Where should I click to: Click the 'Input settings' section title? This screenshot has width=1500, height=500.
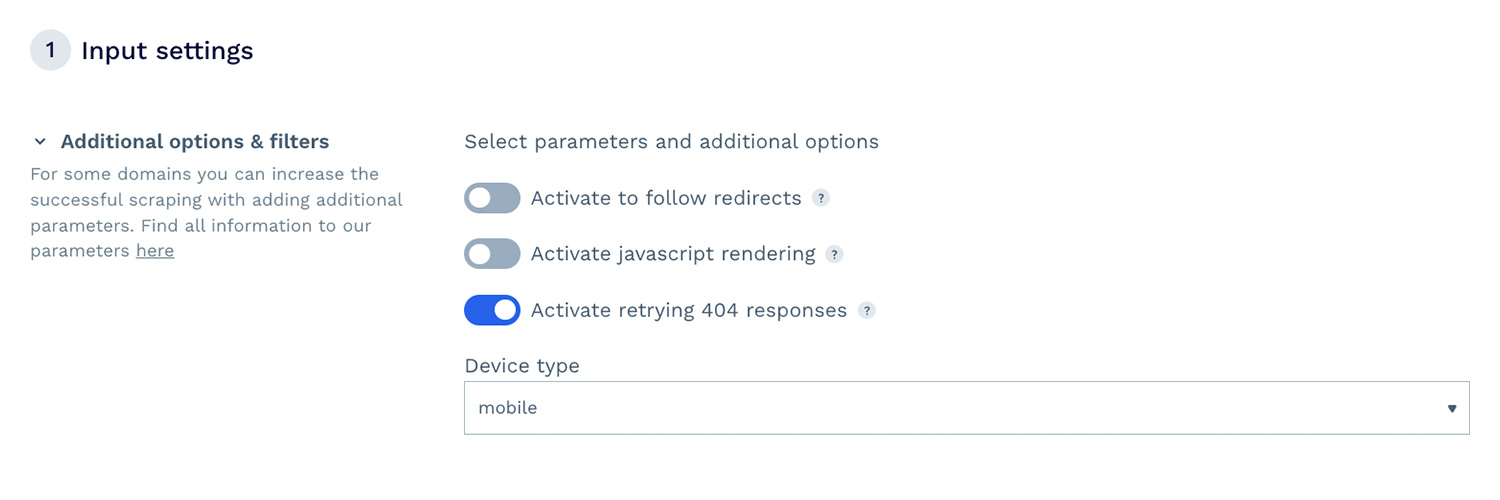167,50
